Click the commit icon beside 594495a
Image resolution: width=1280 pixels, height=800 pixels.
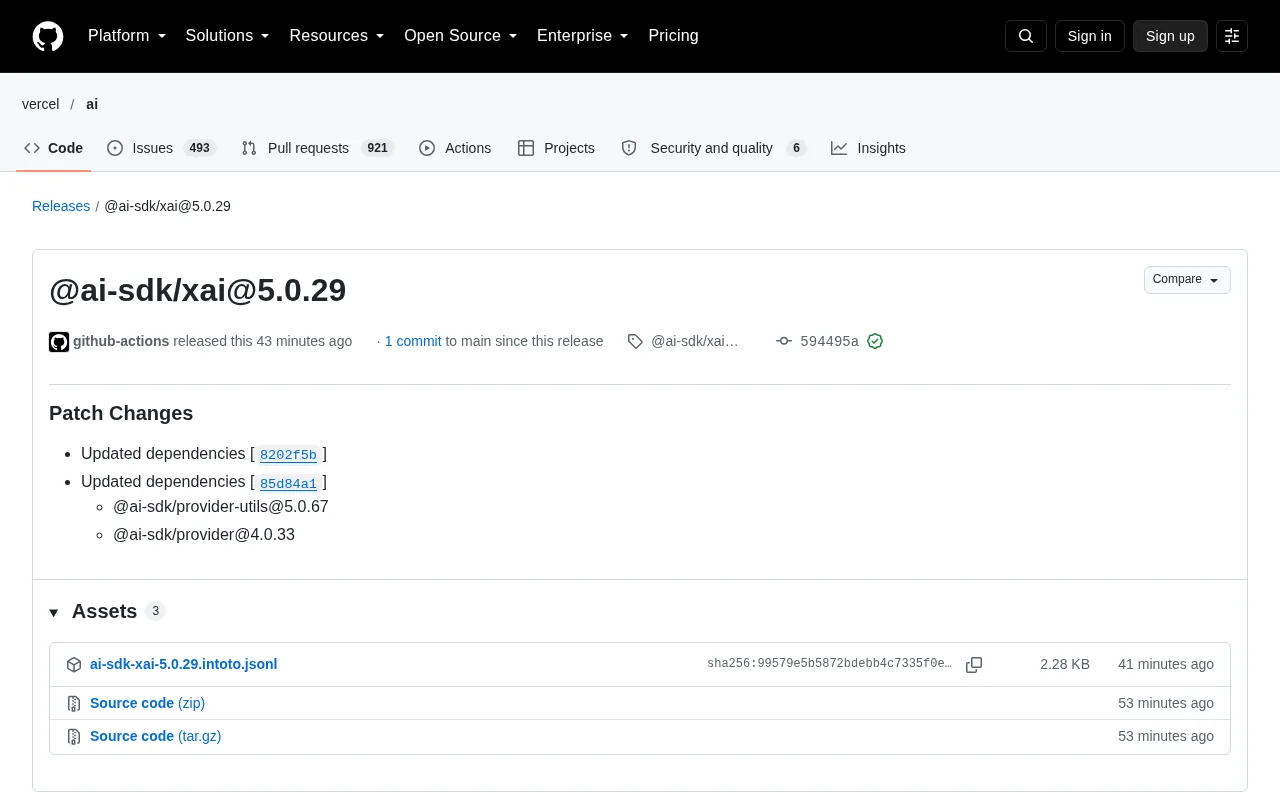(x=784, y=341)
